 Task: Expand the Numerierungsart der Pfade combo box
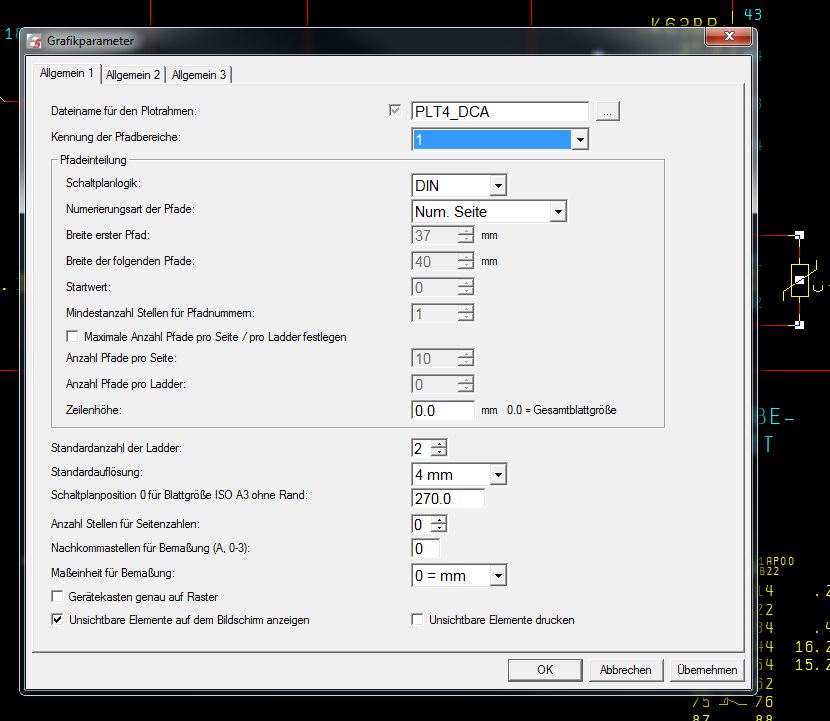point(558,212)
